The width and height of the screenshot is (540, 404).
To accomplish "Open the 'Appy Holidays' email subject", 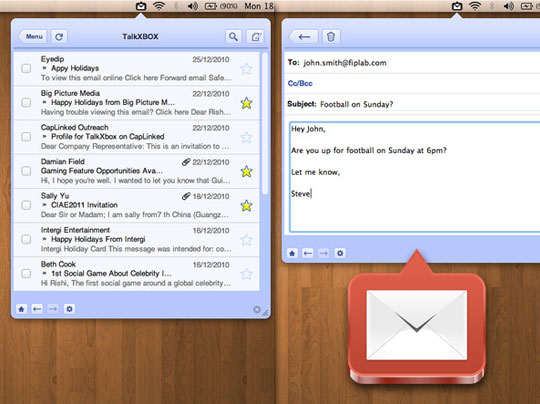I will point(75,68).
